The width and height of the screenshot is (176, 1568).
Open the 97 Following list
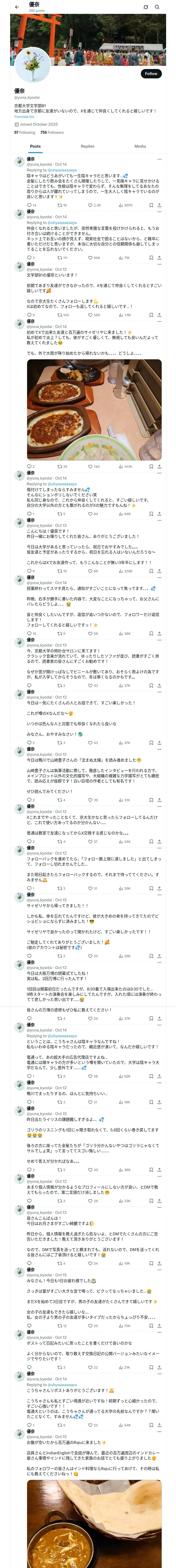(25, 132)
